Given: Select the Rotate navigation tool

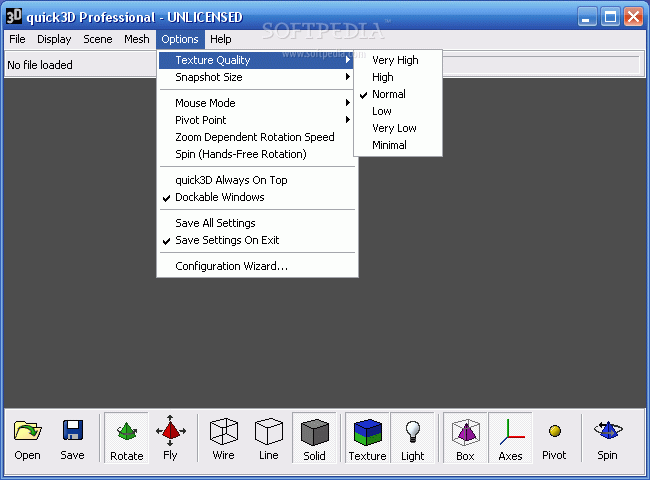Looking at the screenshot, I should [x=126, y=438].
